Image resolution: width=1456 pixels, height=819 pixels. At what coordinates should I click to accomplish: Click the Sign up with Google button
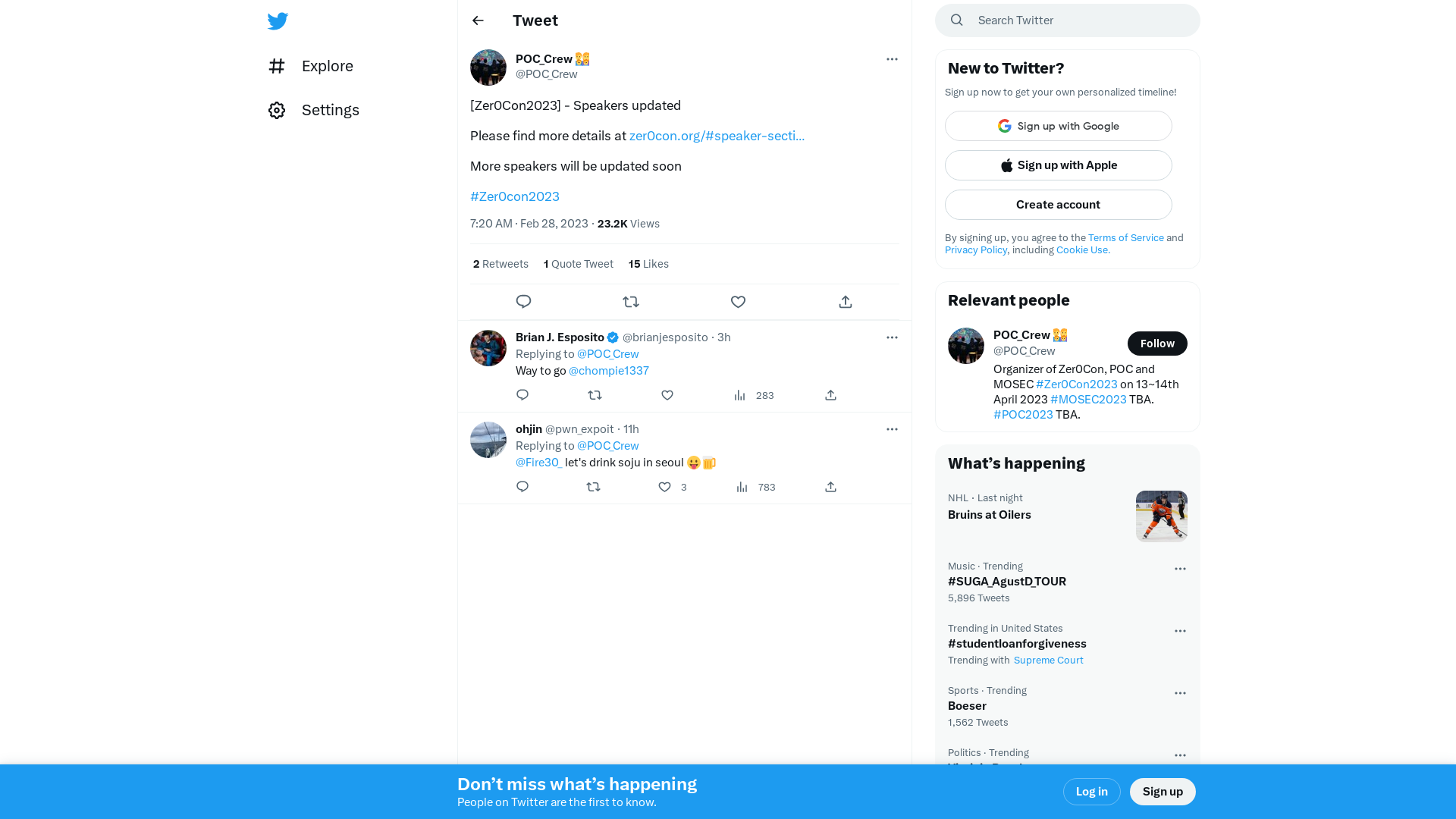tap(1057, 126)
